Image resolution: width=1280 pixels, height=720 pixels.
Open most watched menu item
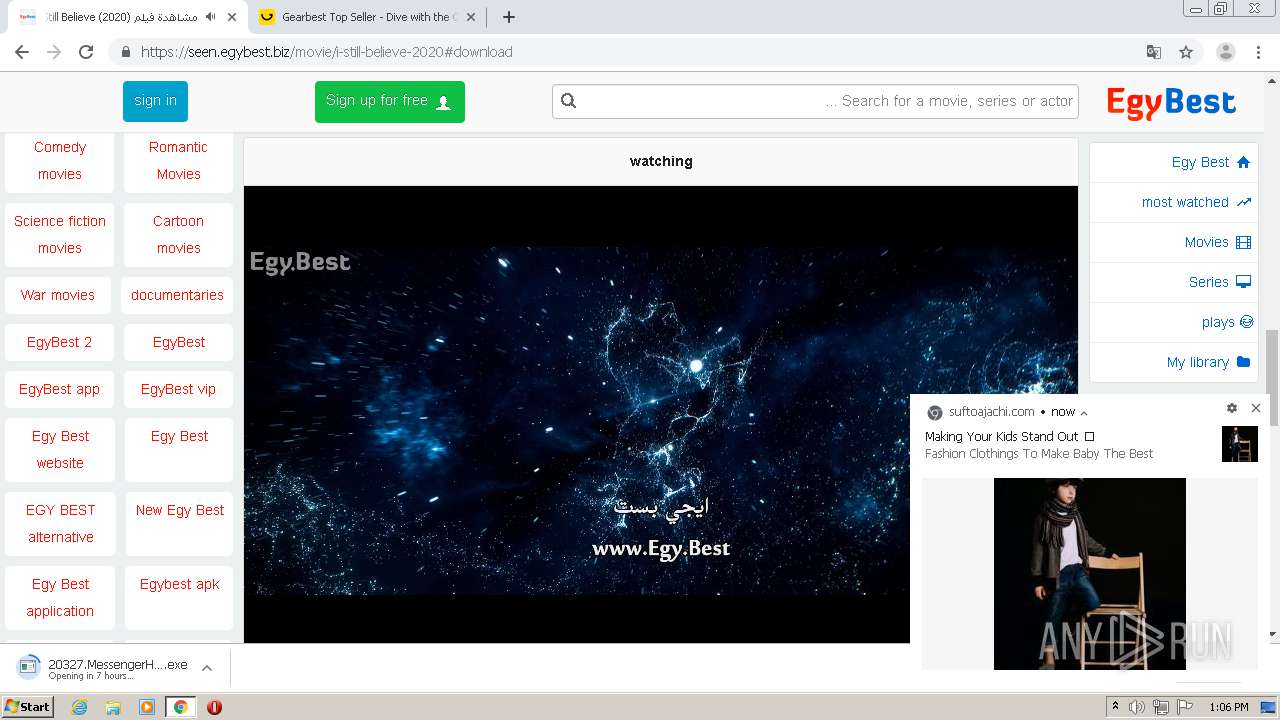coord(1174,202)
